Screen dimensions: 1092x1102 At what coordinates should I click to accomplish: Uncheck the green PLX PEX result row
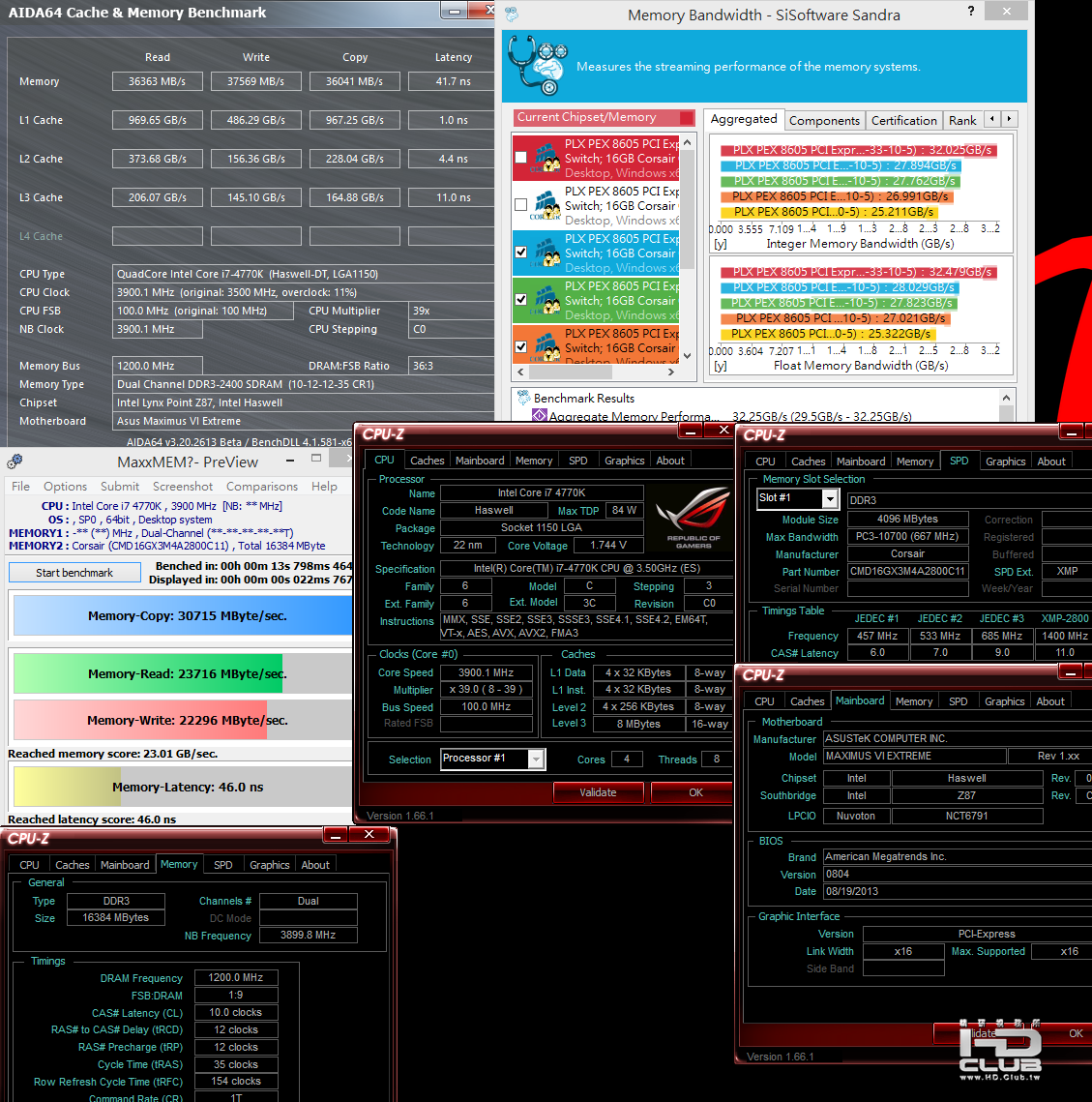[520, 299]
